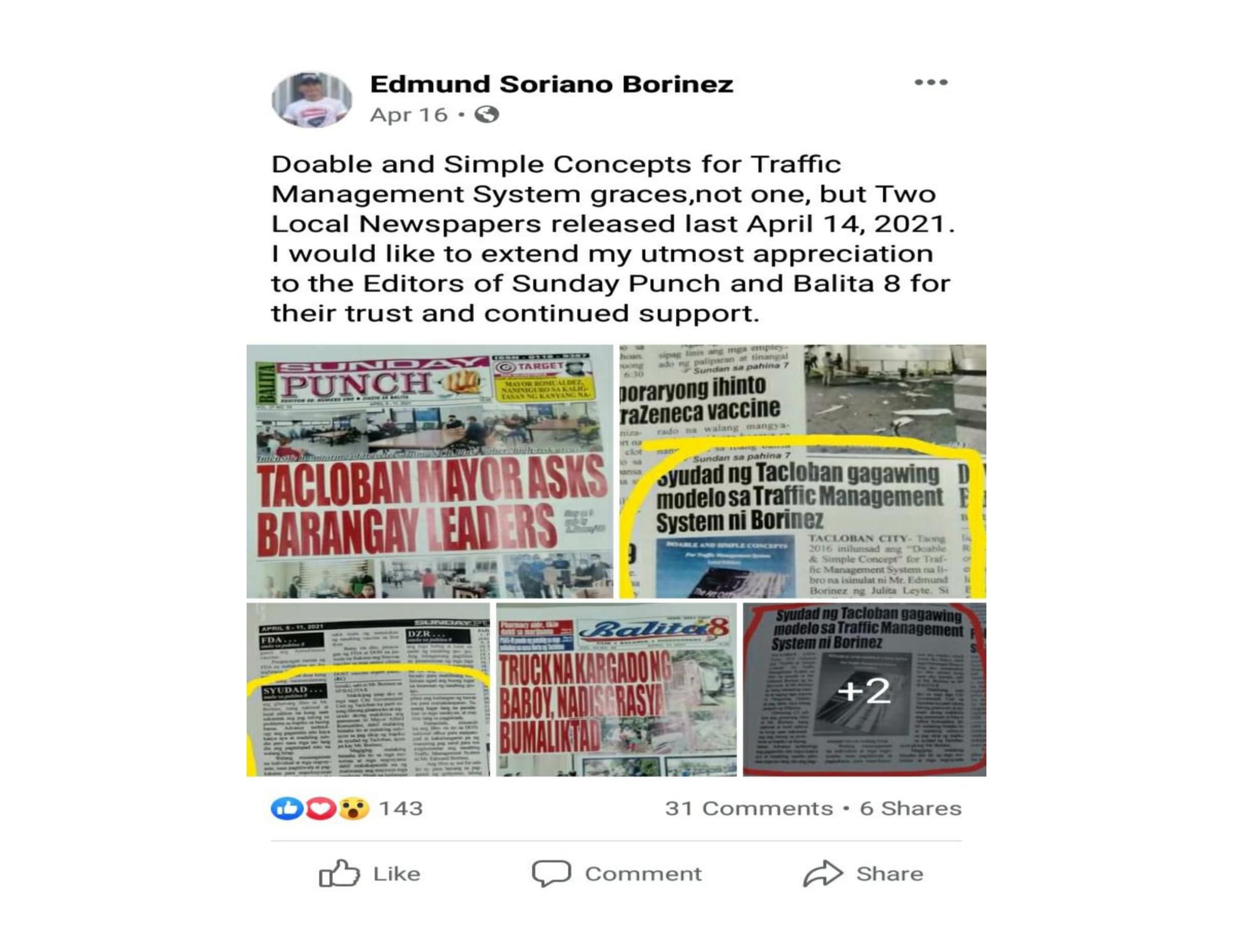This screenshot has width=1233, height=952.
Task: Click the globe public audience icon
Action: (x=486, y=115)
